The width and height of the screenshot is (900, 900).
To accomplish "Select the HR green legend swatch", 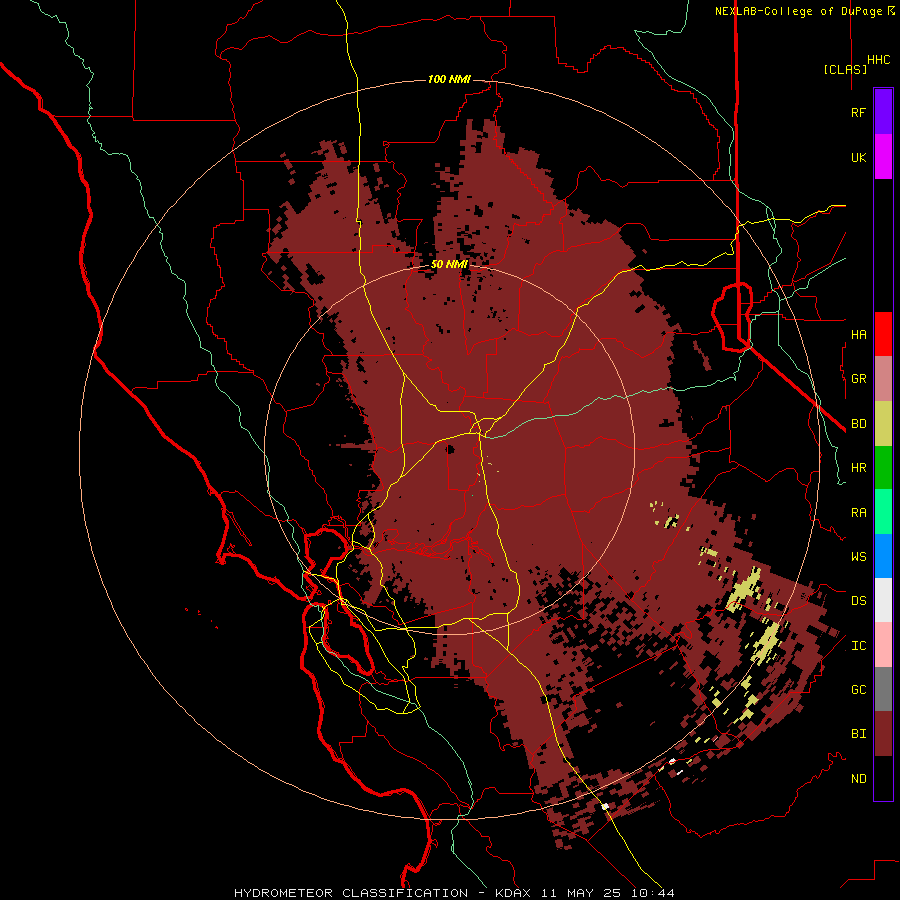I will (x=883, y=468).
